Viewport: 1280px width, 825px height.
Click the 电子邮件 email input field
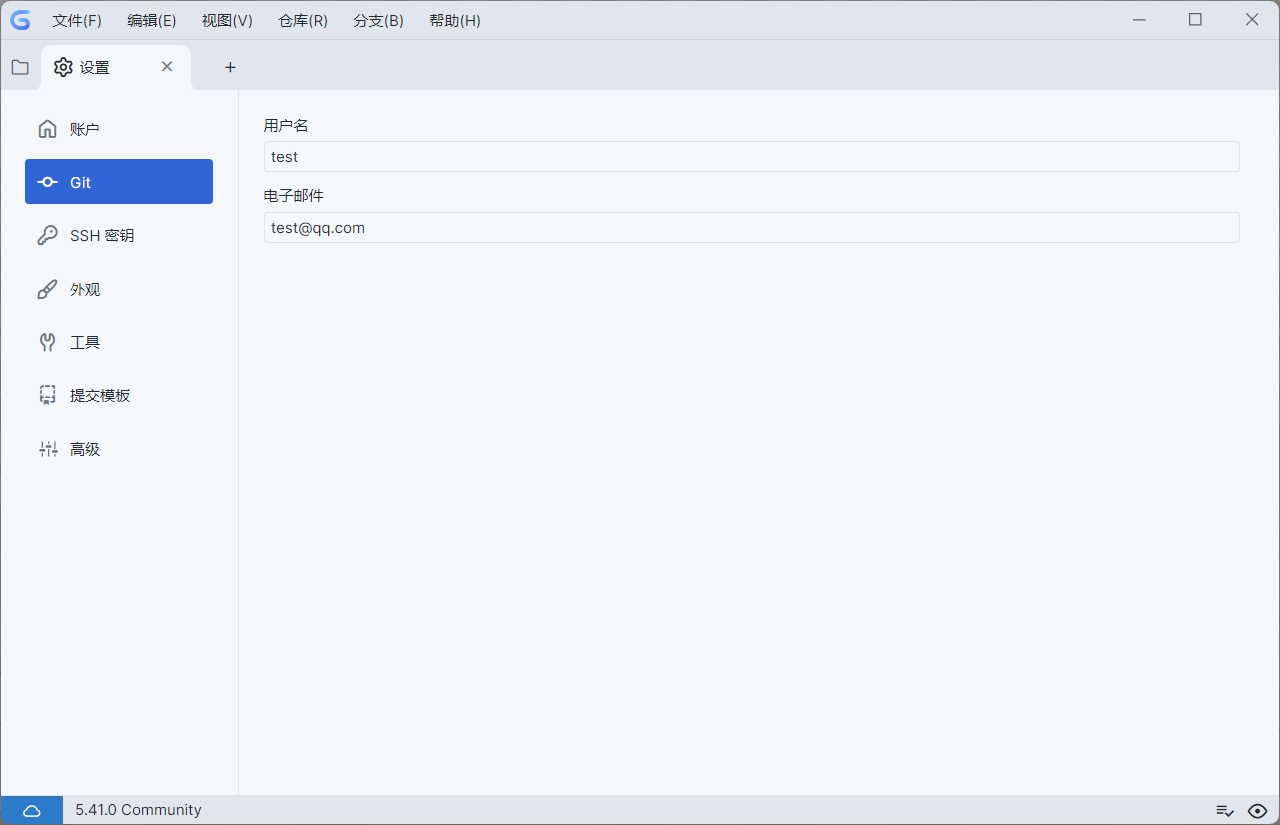pos(750,227)
